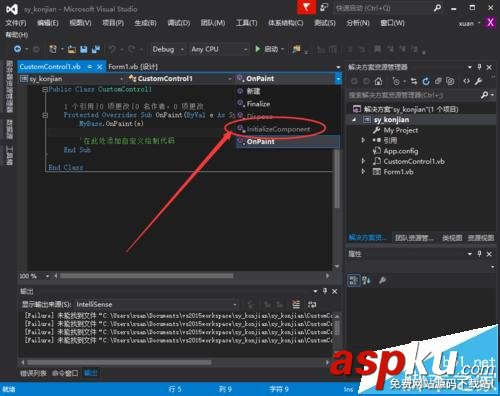Click the save file toolbar icon
Viewport: 500px width, 396px height.
[84, 50]
